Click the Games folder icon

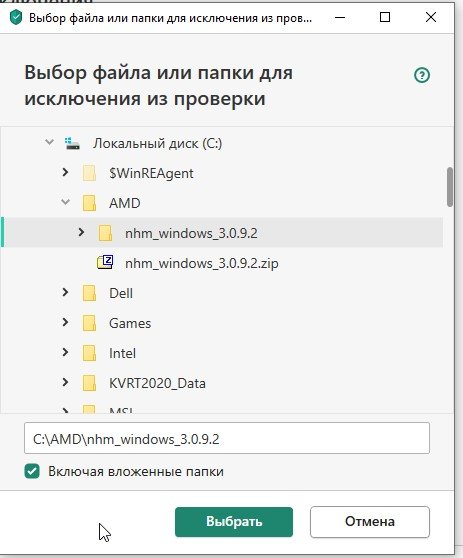click(89, 323)
